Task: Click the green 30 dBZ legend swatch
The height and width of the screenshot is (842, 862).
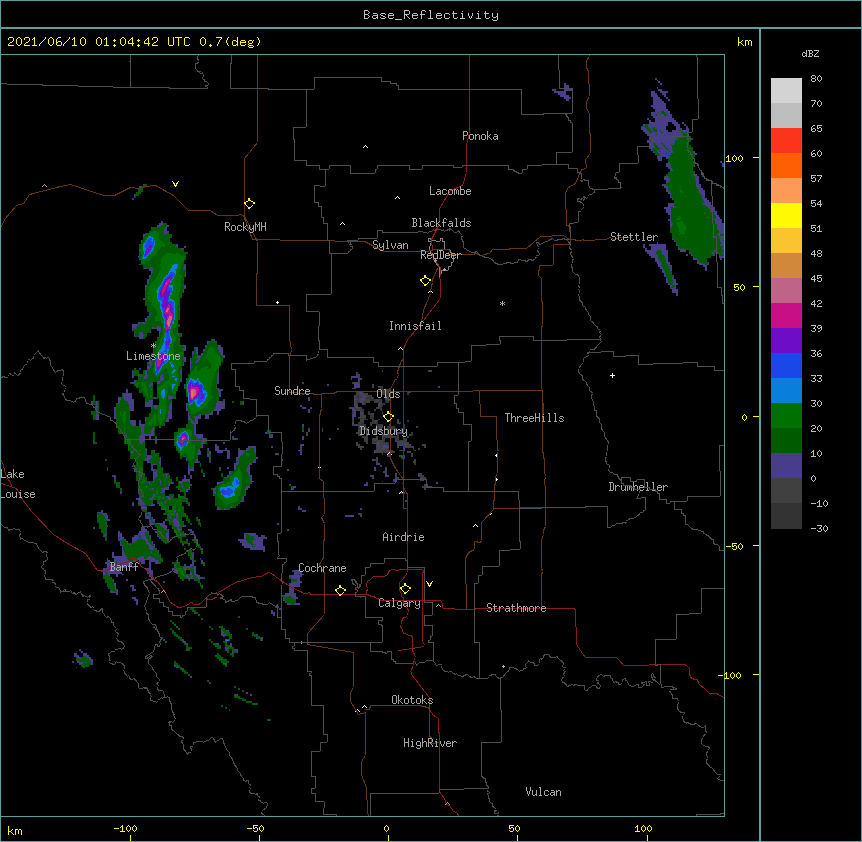Action: [786, 416]
